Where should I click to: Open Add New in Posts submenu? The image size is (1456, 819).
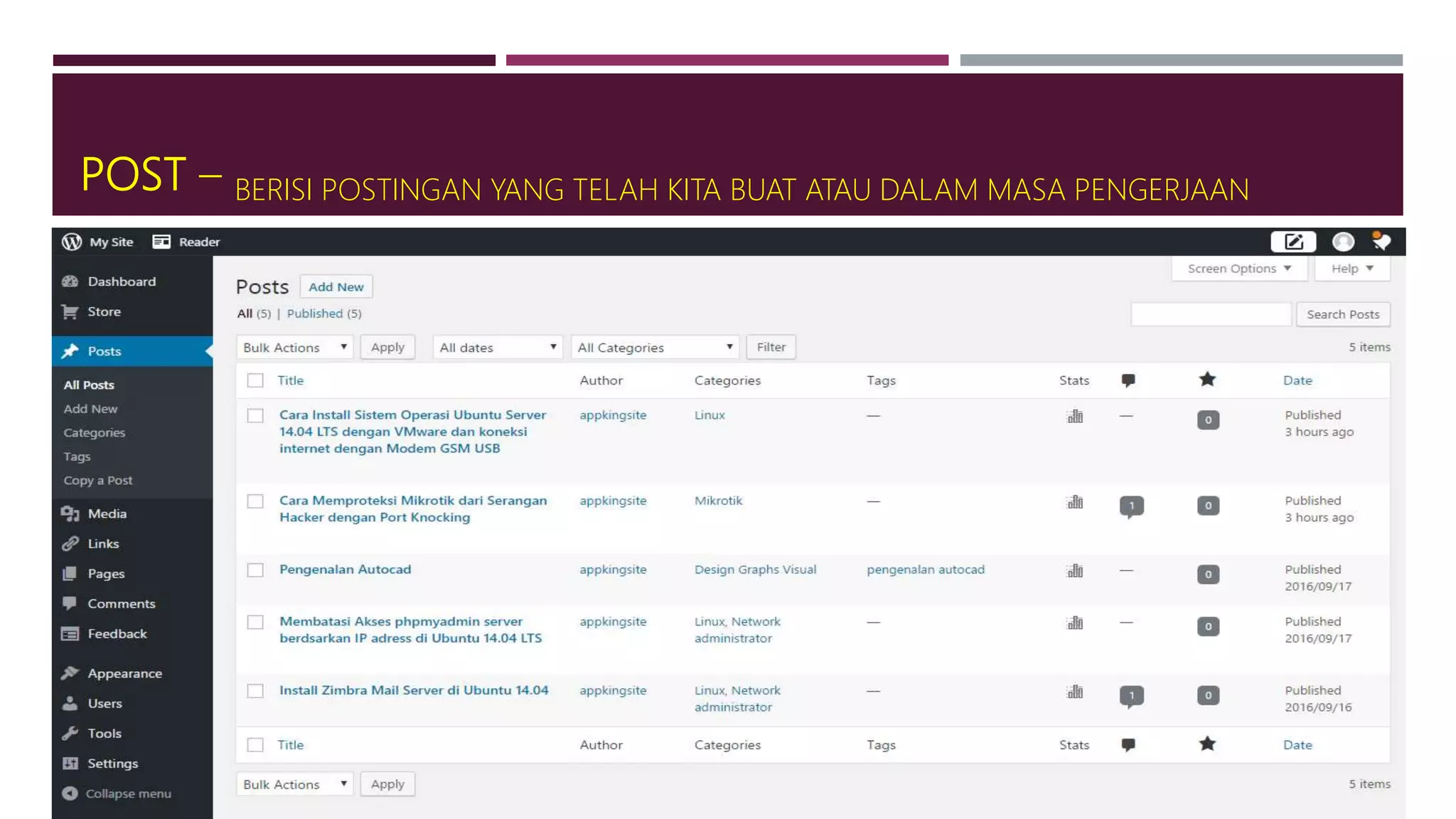click(90, 409)
